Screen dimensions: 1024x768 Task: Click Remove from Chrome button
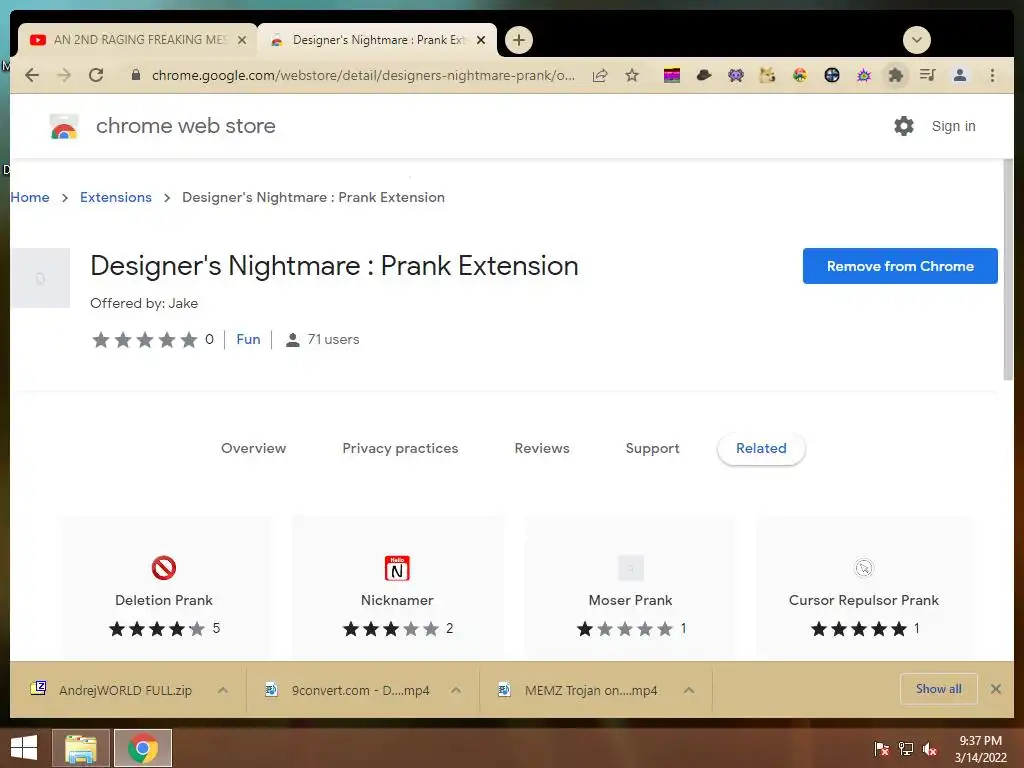click(x=900, y=266)
